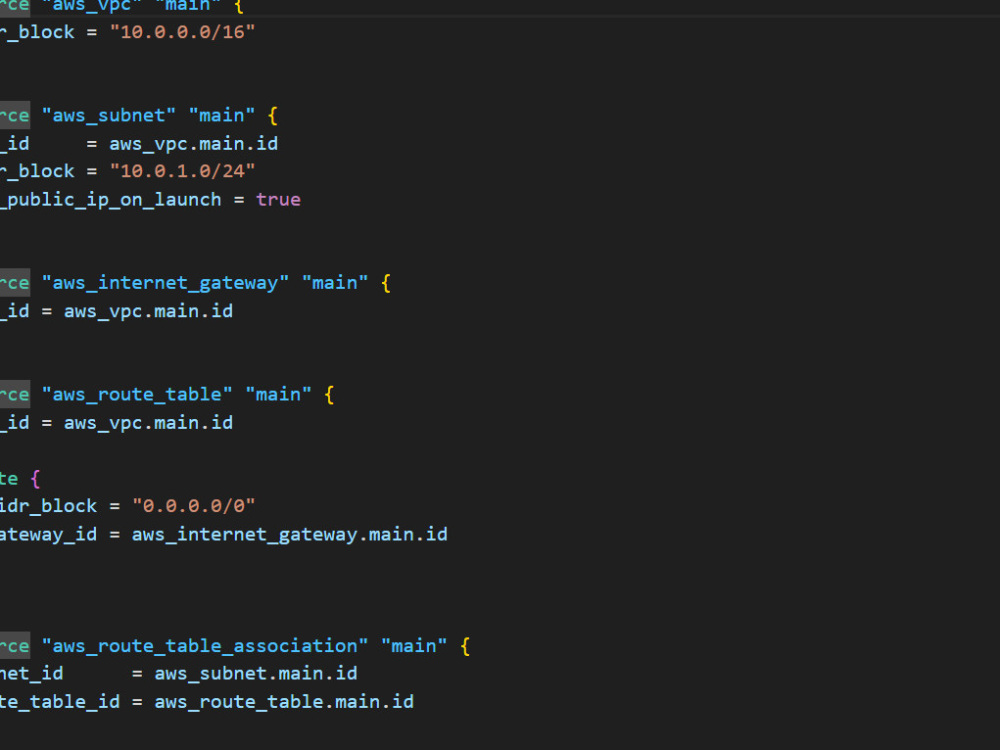Click opening brace of aws_subnet block
Image resolution: width=1000 pixels, height=750 pixels.
point(273,115)
